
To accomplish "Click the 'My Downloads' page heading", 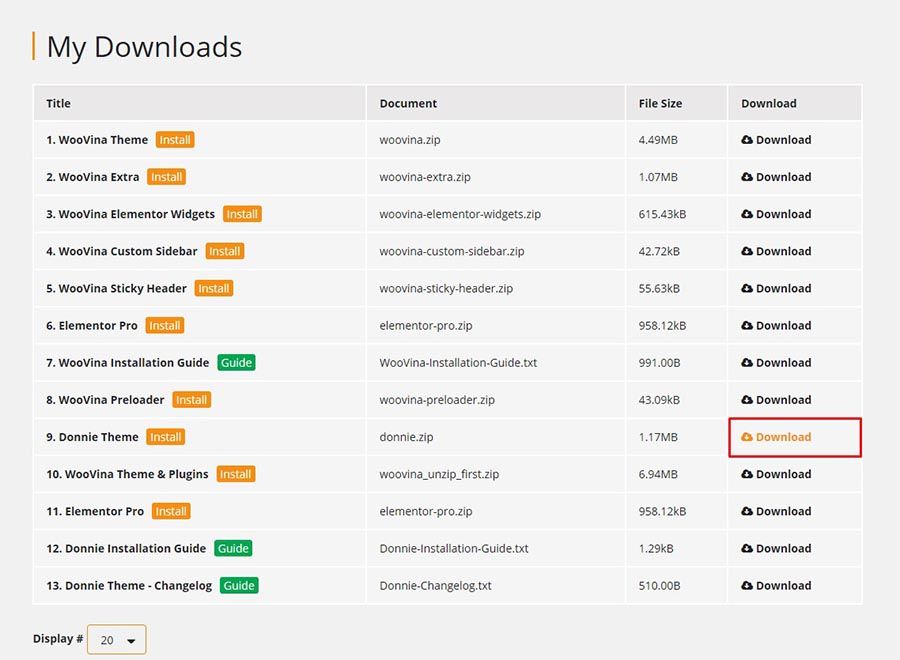I will (x=145, y=47).
